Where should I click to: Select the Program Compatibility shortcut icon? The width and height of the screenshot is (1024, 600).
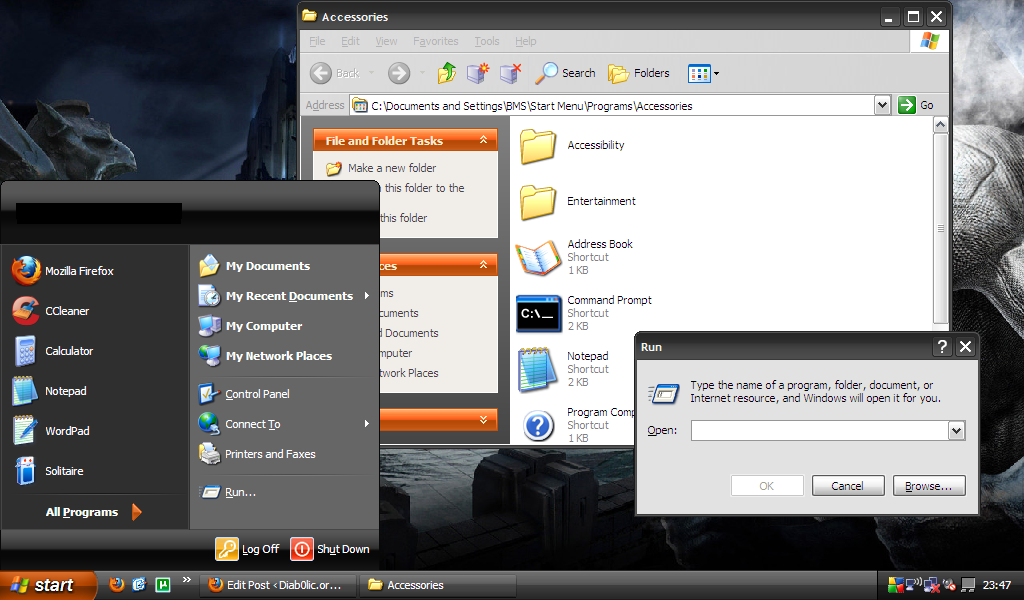[x=539, y=426]
